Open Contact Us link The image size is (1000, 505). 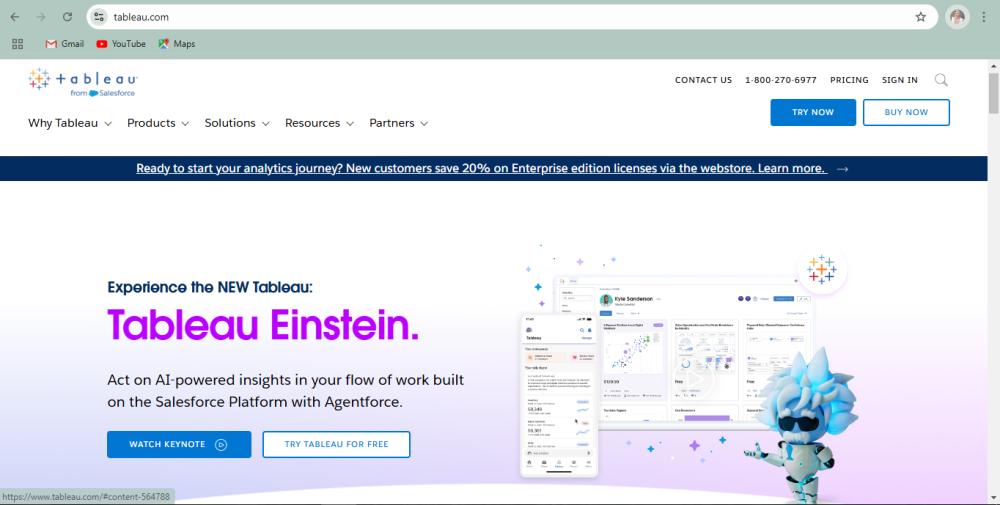click(703, 80)
